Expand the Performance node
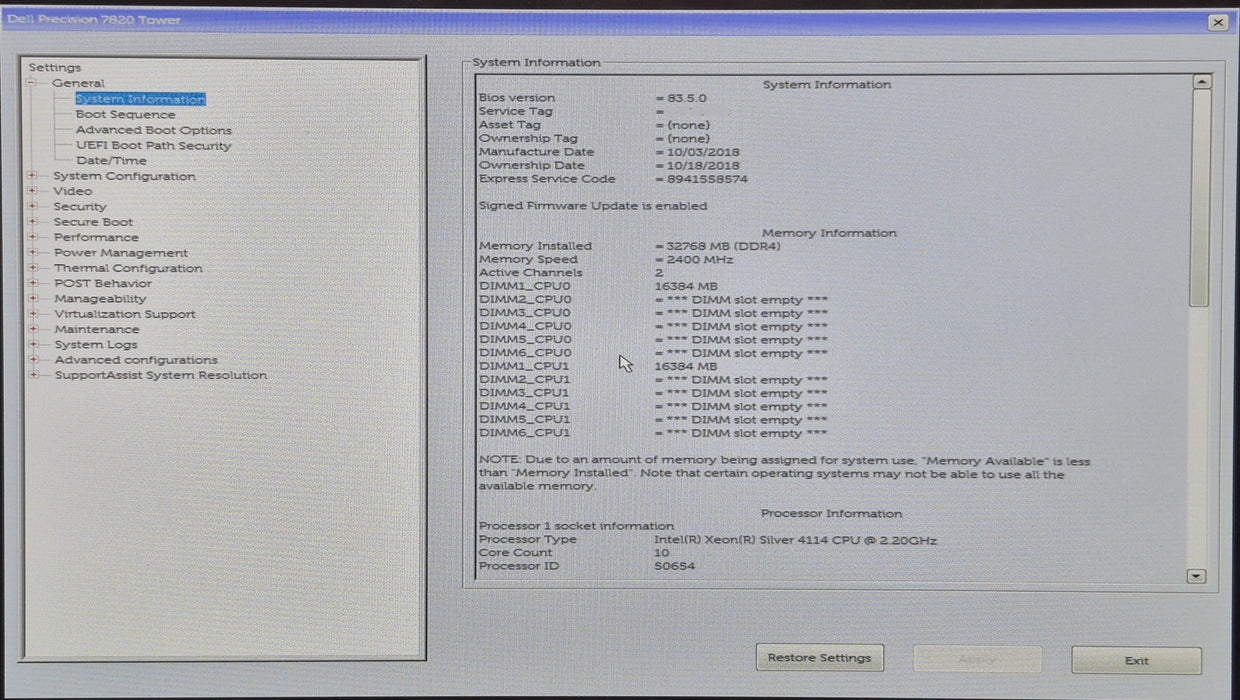This screenshot has height=700, width=1240. (x=33, y=237)
